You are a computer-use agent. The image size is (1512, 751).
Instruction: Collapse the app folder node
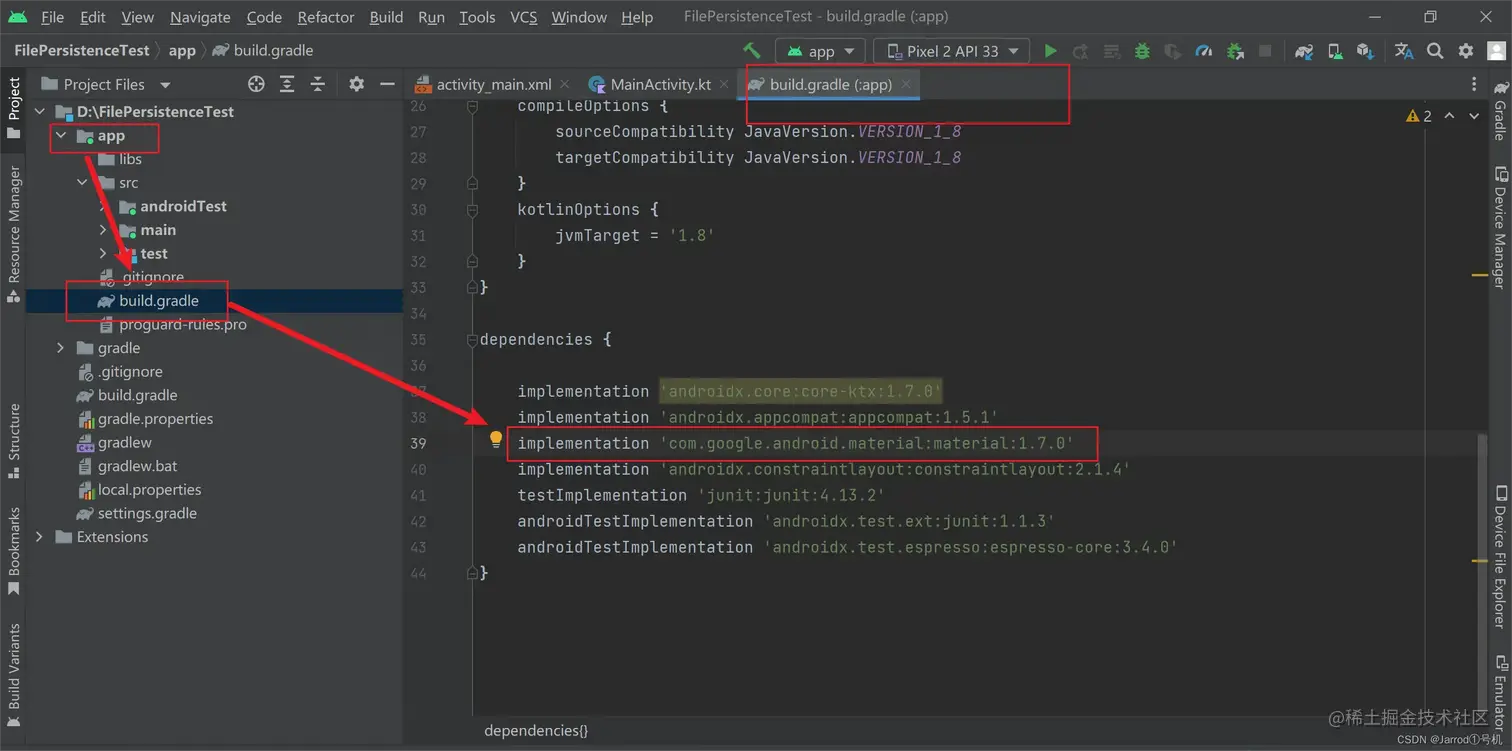click(61, 136)
